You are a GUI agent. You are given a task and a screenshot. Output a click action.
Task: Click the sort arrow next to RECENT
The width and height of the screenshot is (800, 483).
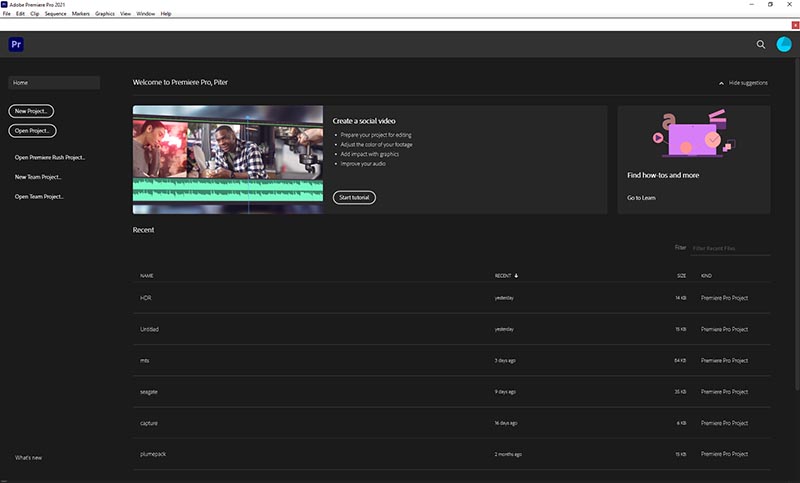pos(516,275)
